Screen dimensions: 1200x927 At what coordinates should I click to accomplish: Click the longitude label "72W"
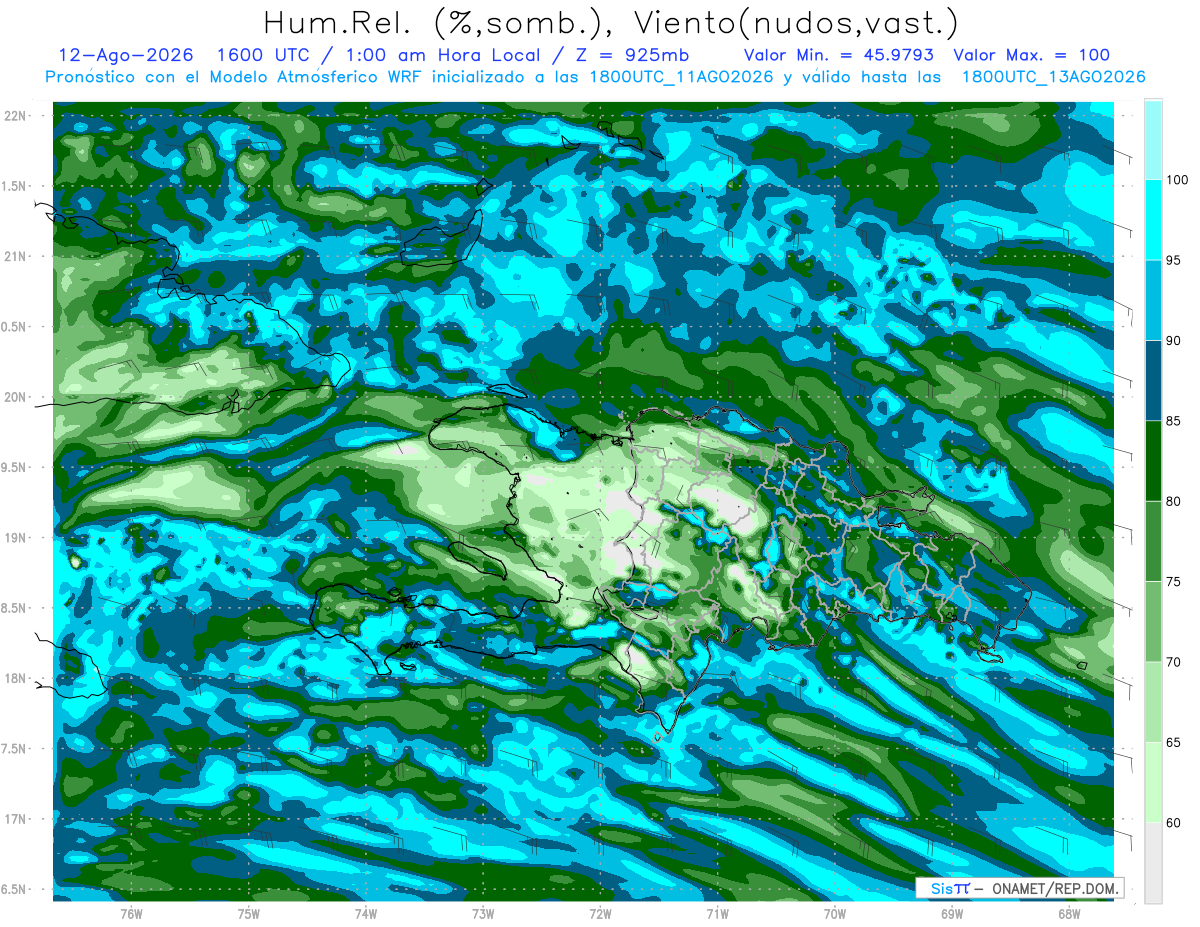(x=600, y=915)
